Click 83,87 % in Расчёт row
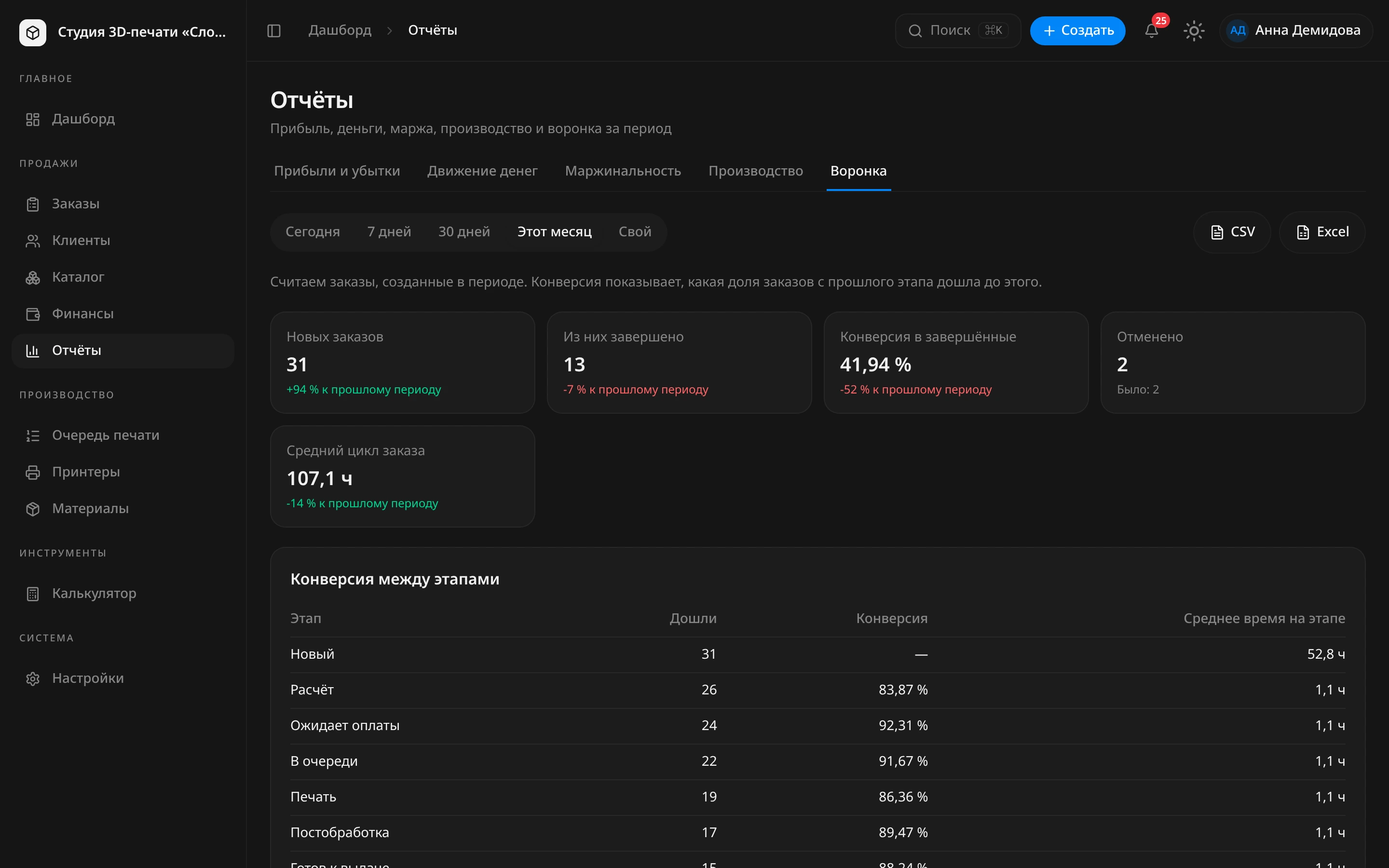Viewport: 1389px width, 868px height. [903, 690]
